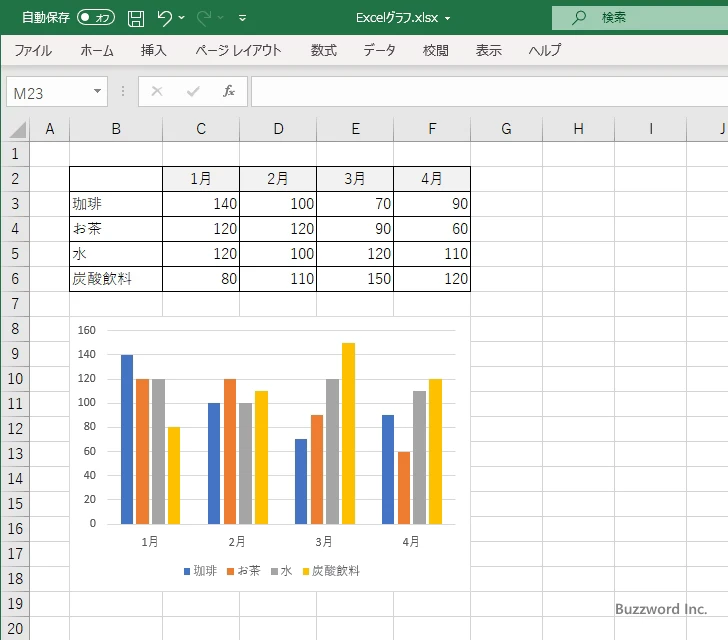
Task: Select column B header
Action: pos(116,129)
